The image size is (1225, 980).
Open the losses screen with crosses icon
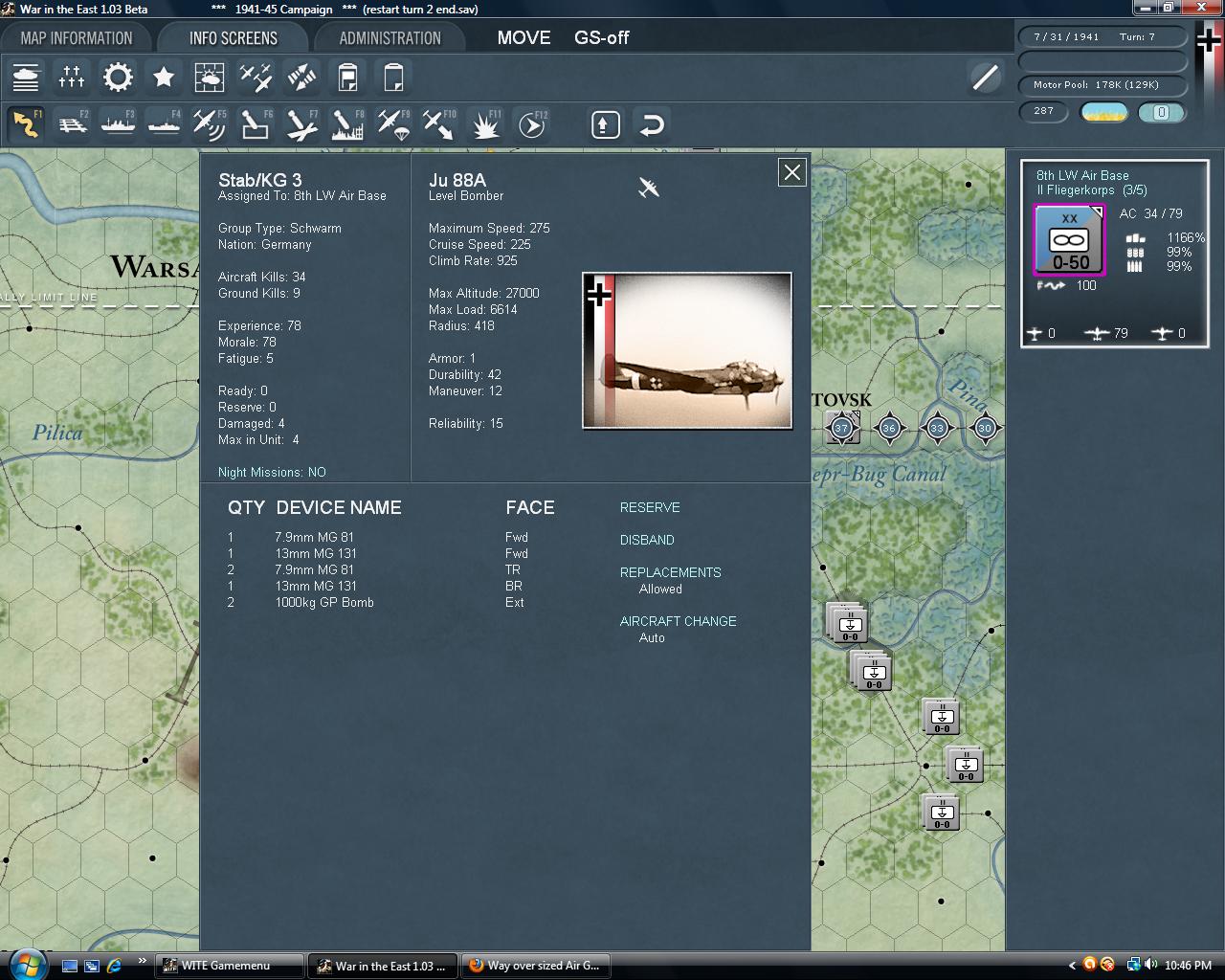click(x=72, y=77)
